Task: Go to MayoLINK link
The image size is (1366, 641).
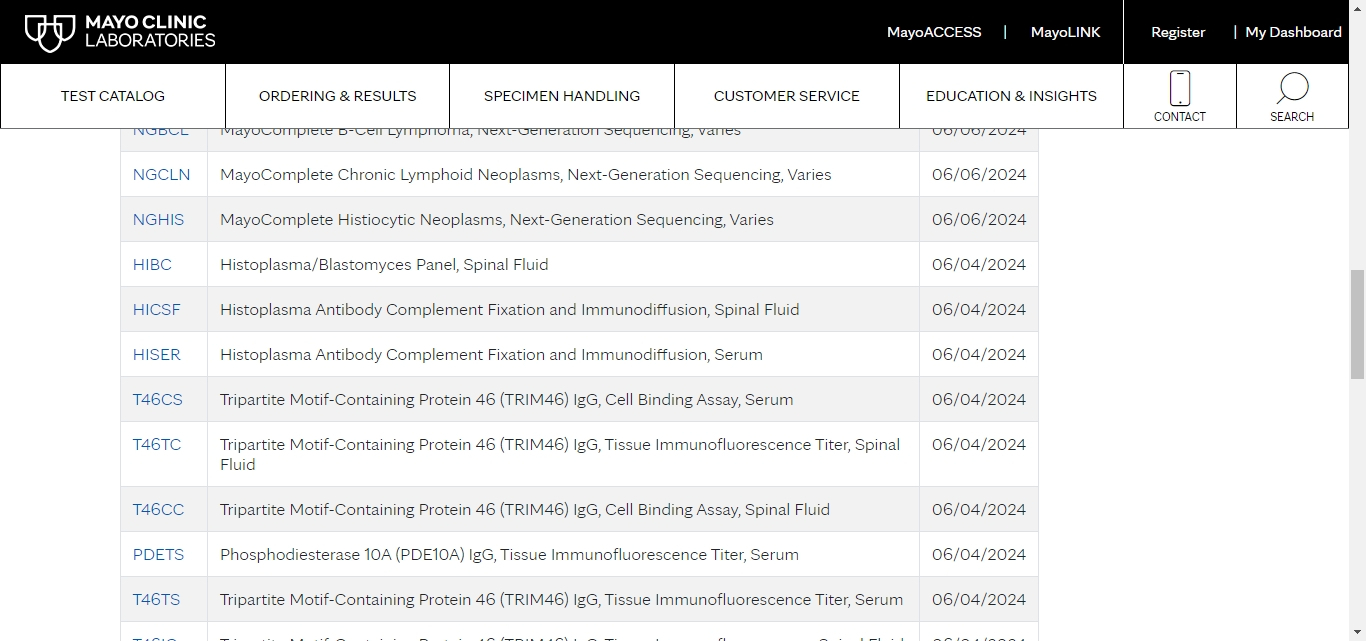Action: pyautogui.click(x=1065, y=32)
